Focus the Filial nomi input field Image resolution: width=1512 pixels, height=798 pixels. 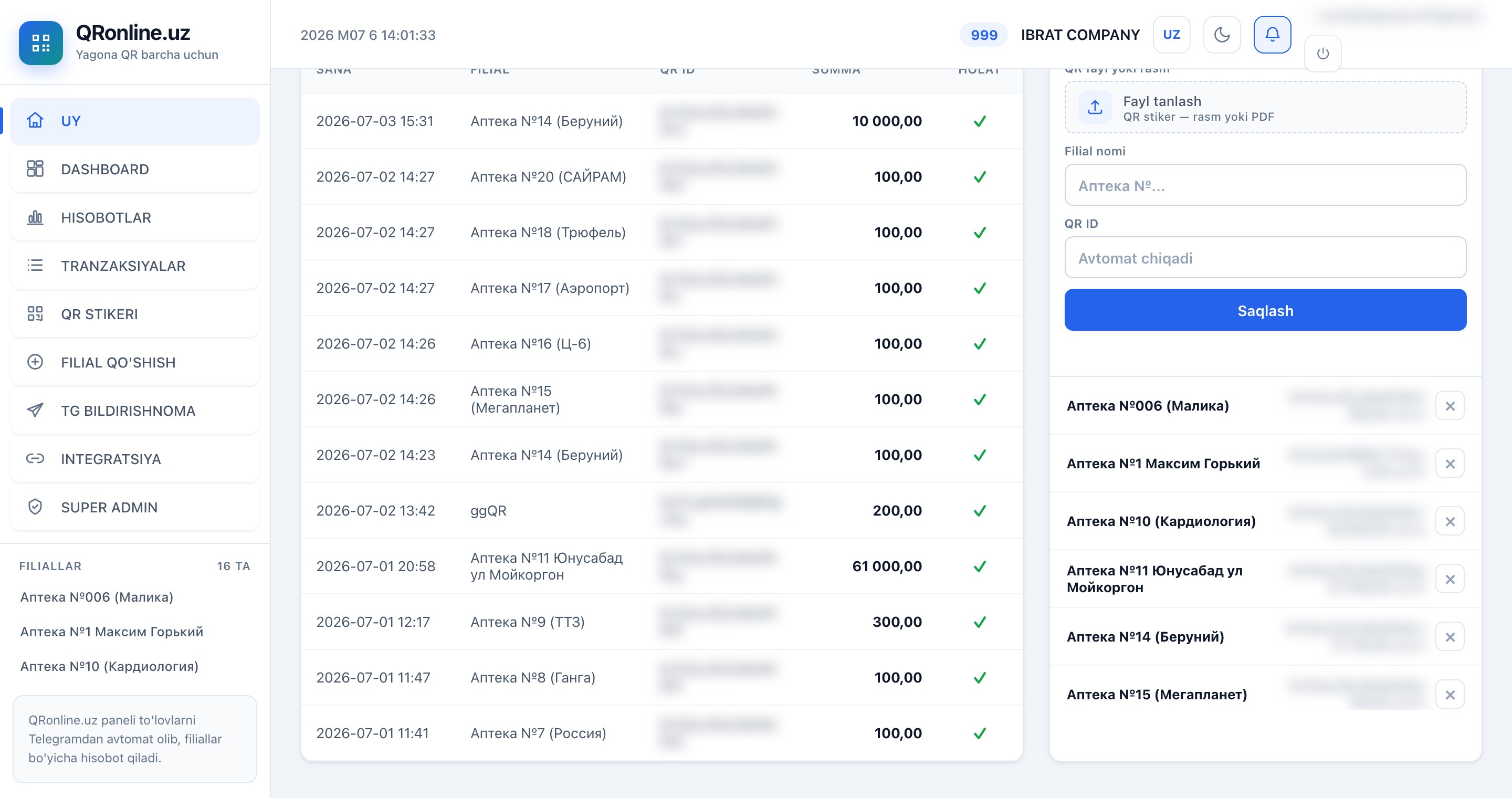coord(1265,185)
